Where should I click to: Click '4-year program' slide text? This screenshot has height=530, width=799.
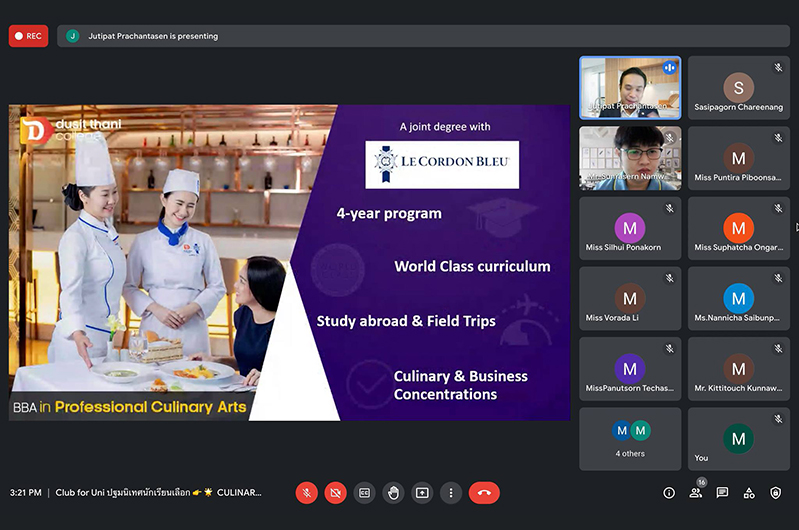click(389, 214)
